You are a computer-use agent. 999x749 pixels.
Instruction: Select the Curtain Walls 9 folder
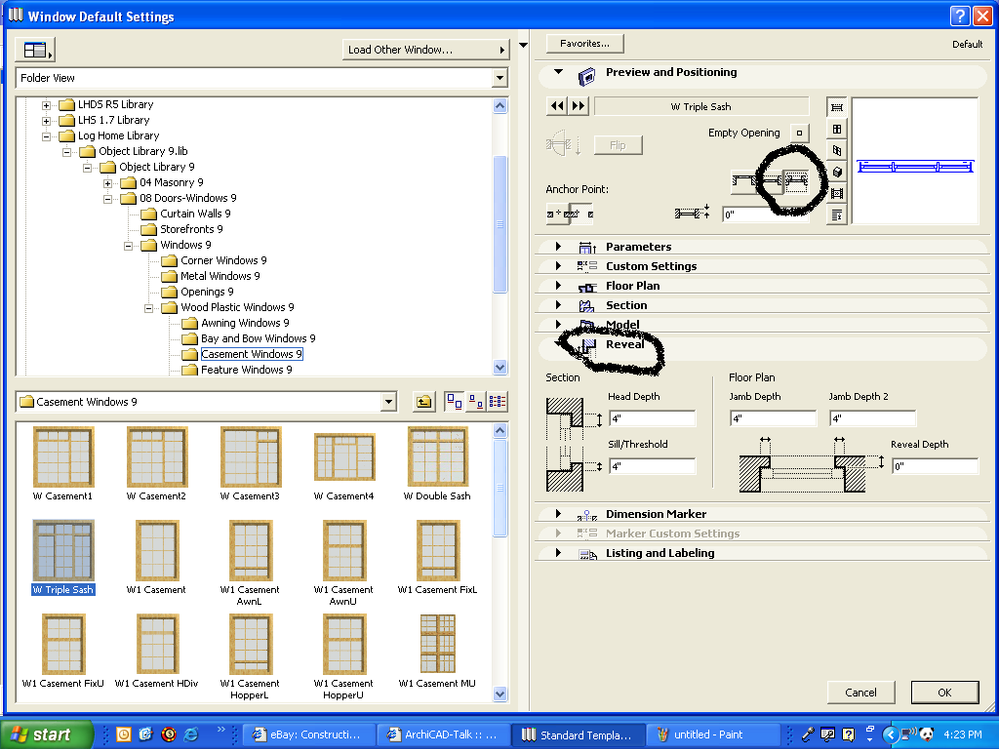click(x=195, y=214)
